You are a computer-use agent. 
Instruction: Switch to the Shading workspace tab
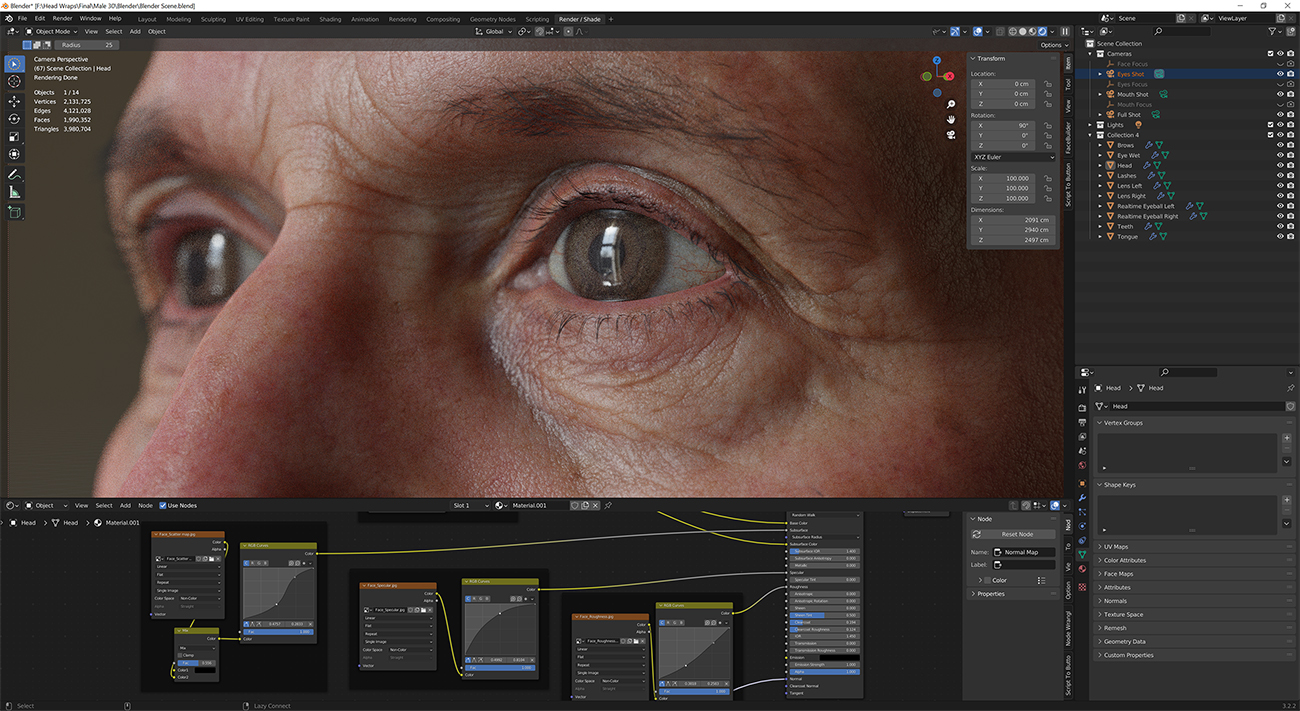331,18
